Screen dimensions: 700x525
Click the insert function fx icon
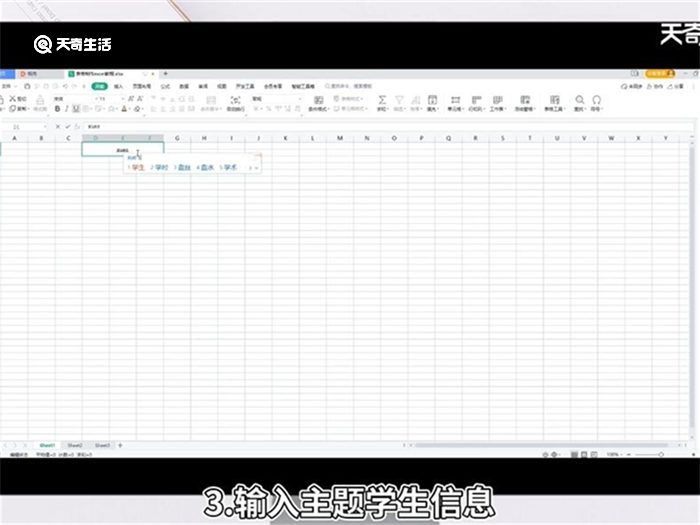point(77,127)
